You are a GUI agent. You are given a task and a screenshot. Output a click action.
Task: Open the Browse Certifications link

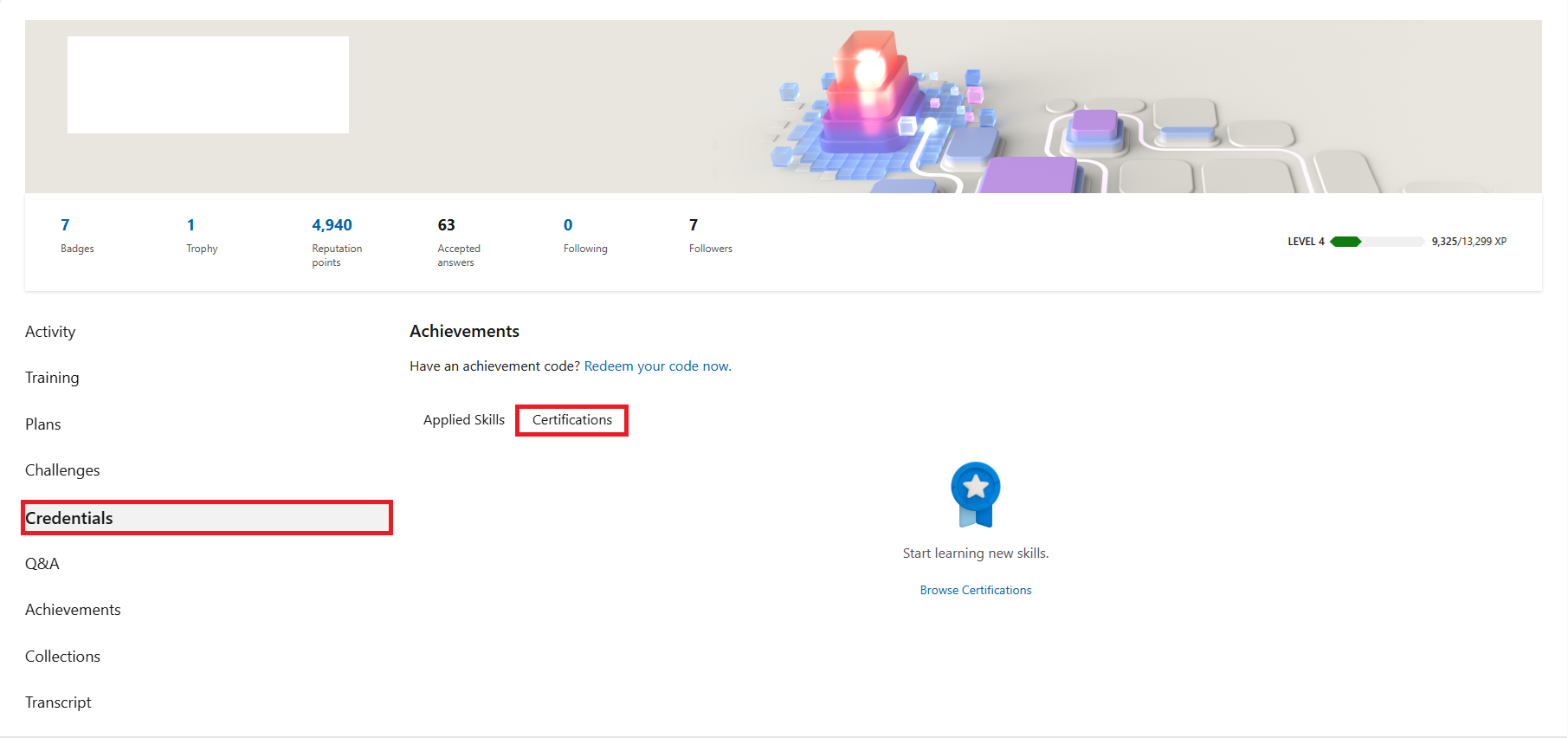976,590
